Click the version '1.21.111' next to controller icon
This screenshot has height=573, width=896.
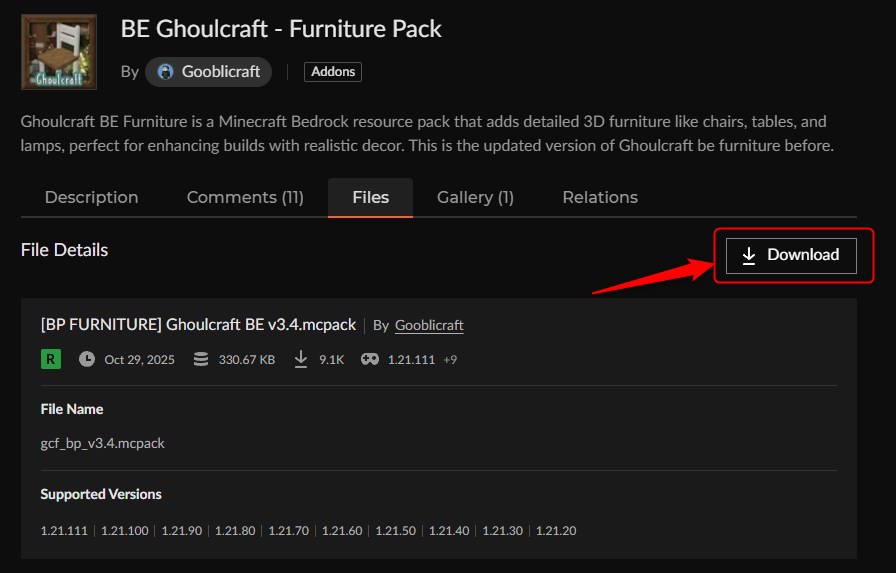(x=411, y=360)
